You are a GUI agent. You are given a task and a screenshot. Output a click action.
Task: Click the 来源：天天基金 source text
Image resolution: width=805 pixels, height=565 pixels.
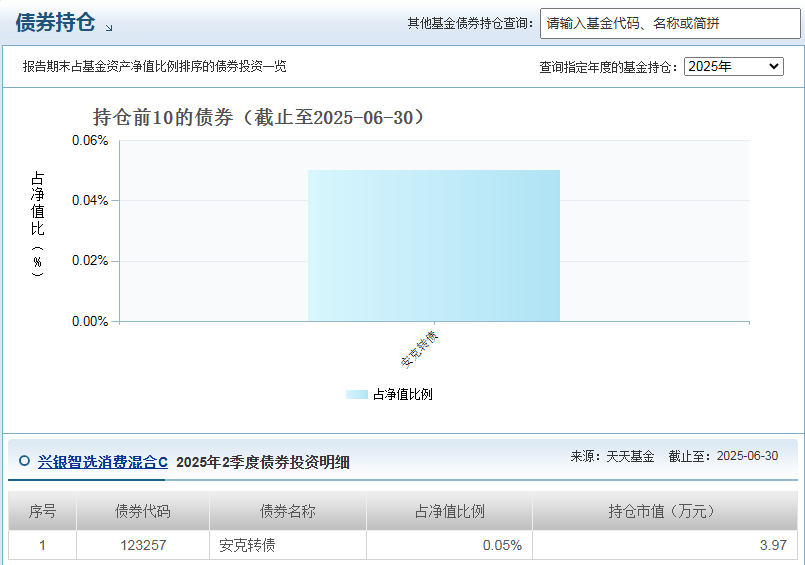[612, 456]
